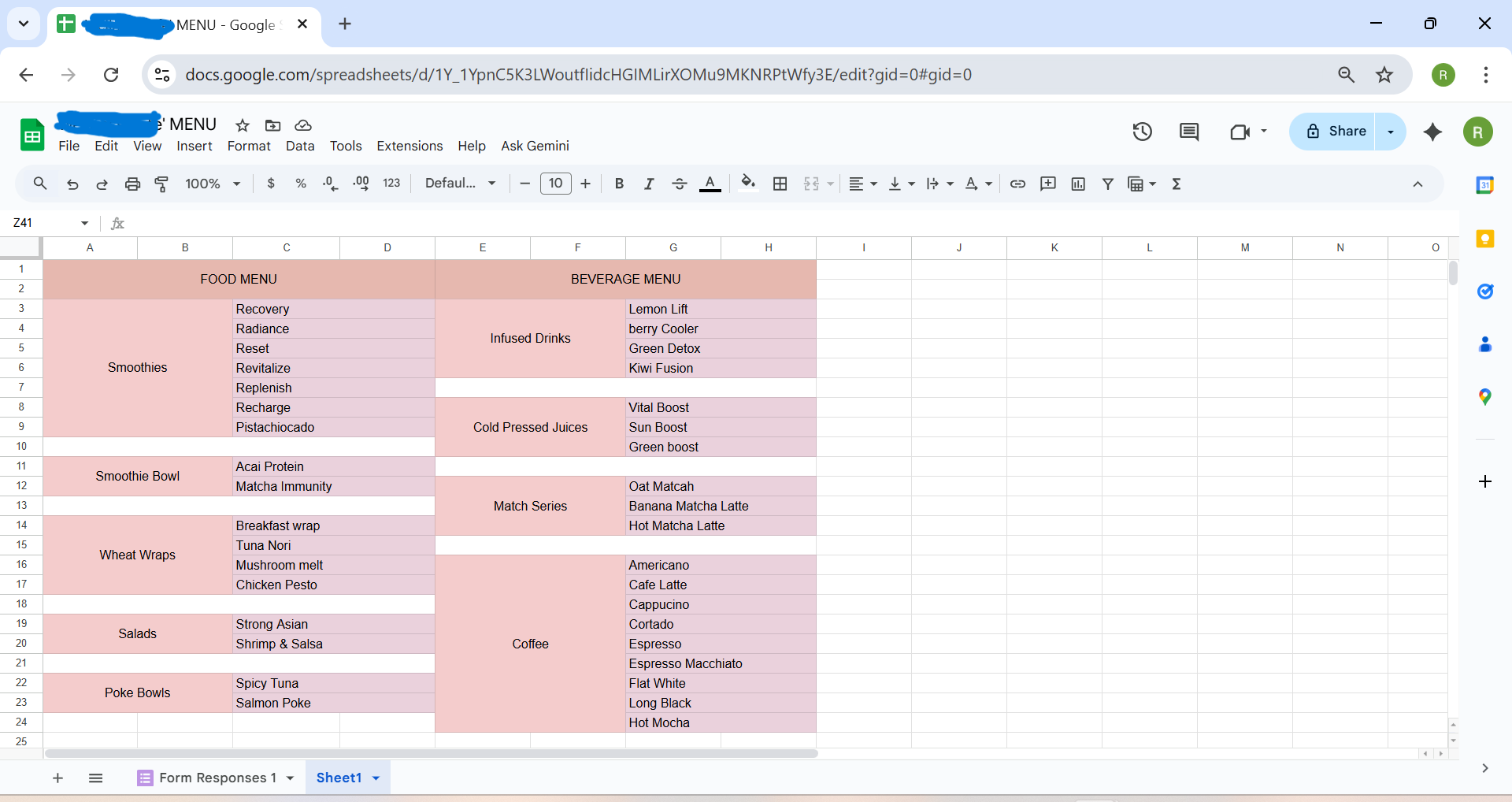Hide the menus with collapse arrow
This screenshot has height=802, width=1512.
tap(1417, 184)
